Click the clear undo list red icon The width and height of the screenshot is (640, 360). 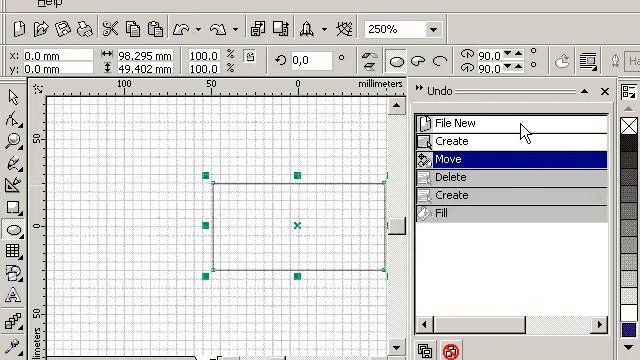451,351
